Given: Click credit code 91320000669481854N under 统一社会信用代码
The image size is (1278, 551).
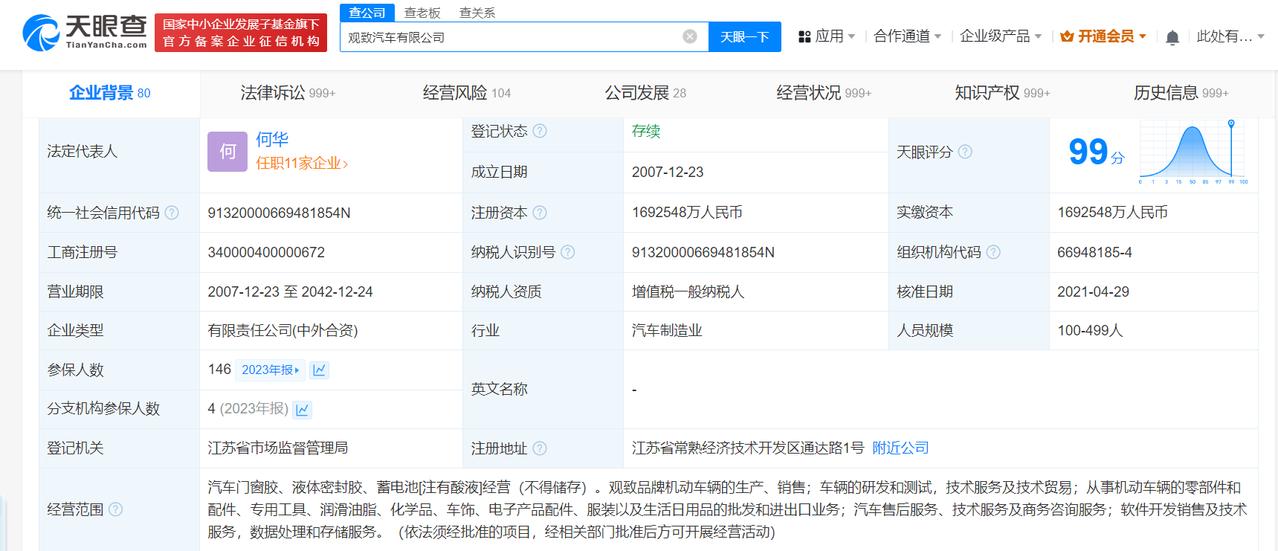Looking at the screenshot, I should pyautogui.click(x=279, y=213).
